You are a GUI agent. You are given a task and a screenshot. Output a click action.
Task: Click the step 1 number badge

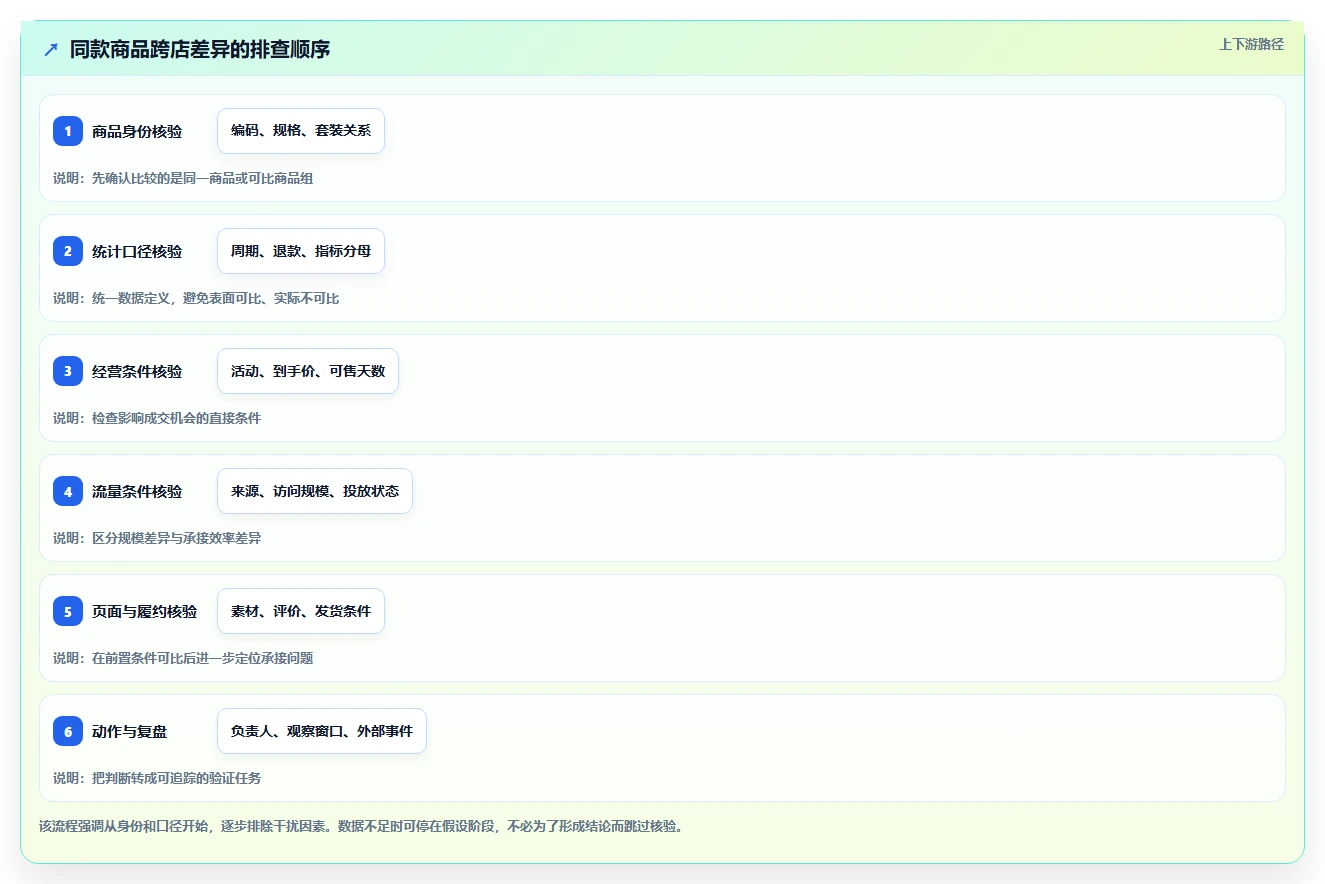[x=68, y=131]
